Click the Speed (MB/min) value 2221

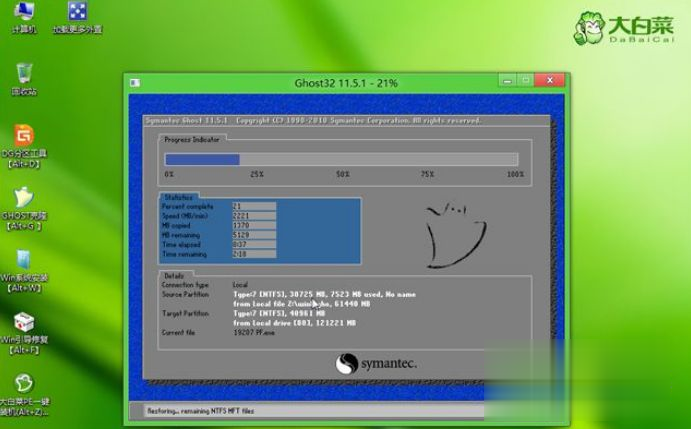coord(254,216)
